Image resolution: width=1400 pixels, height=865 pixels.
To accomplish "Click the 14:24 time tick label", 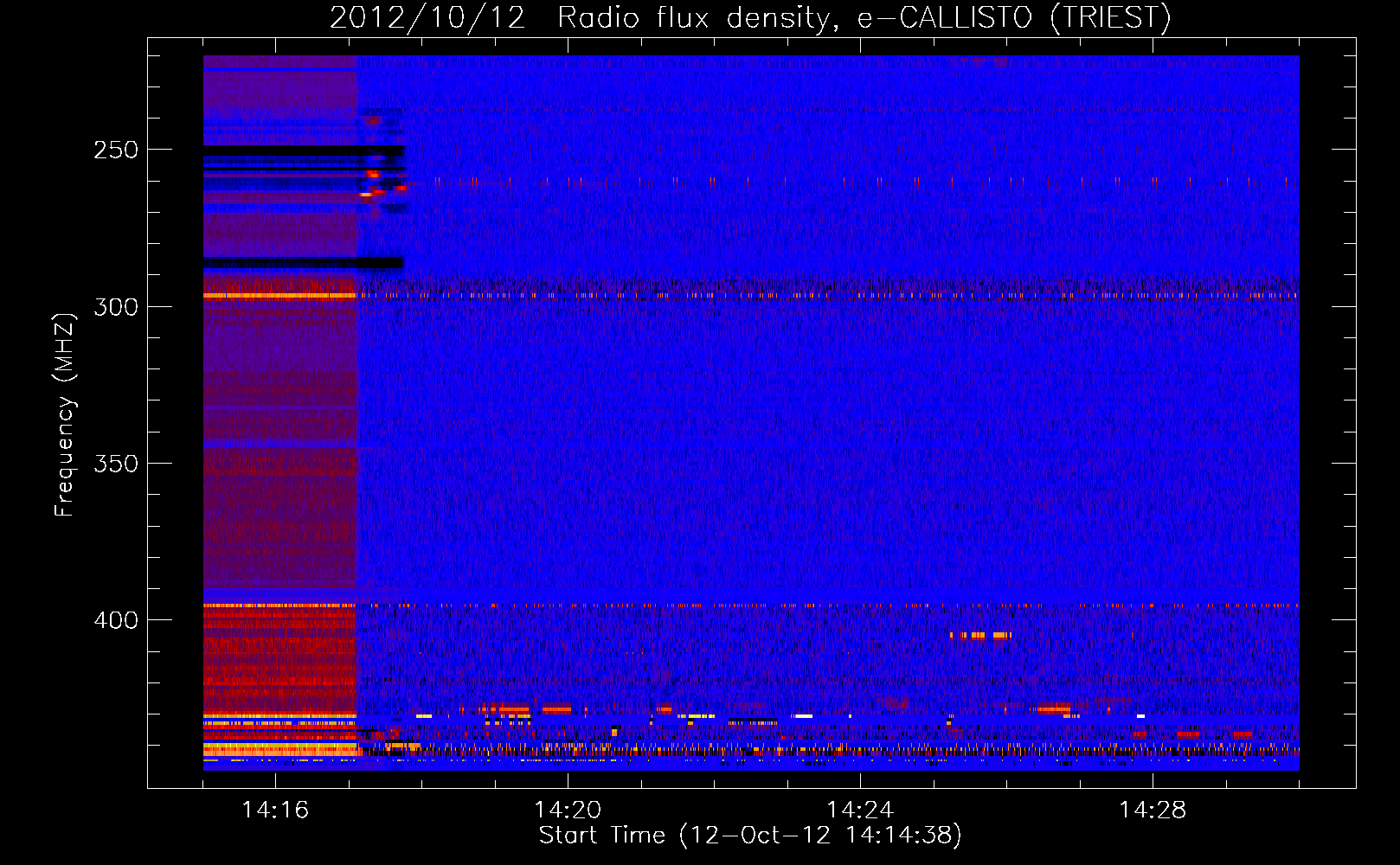I will click(x=860, y=810).
